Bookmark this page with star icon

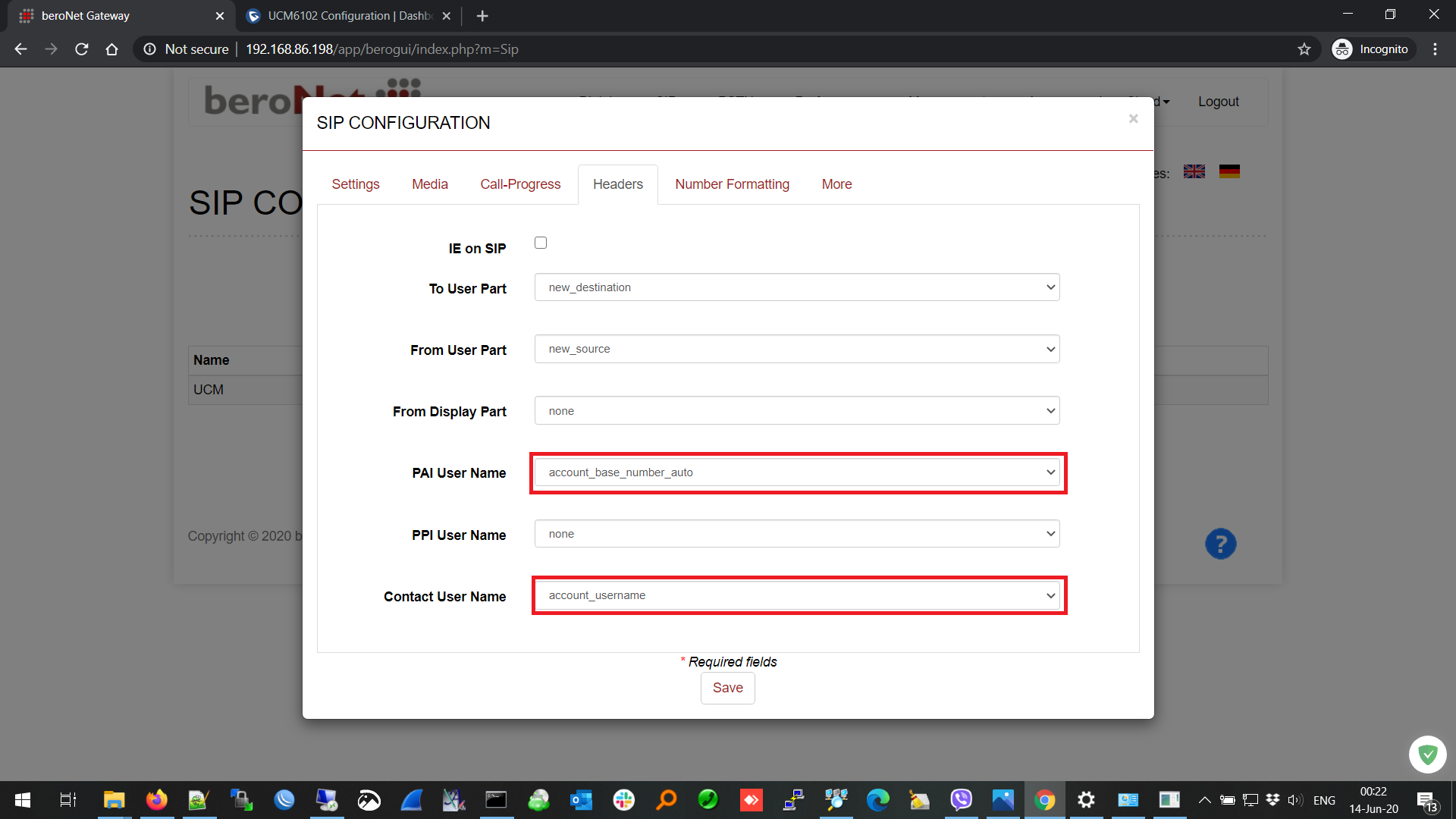pos(1304,49)
